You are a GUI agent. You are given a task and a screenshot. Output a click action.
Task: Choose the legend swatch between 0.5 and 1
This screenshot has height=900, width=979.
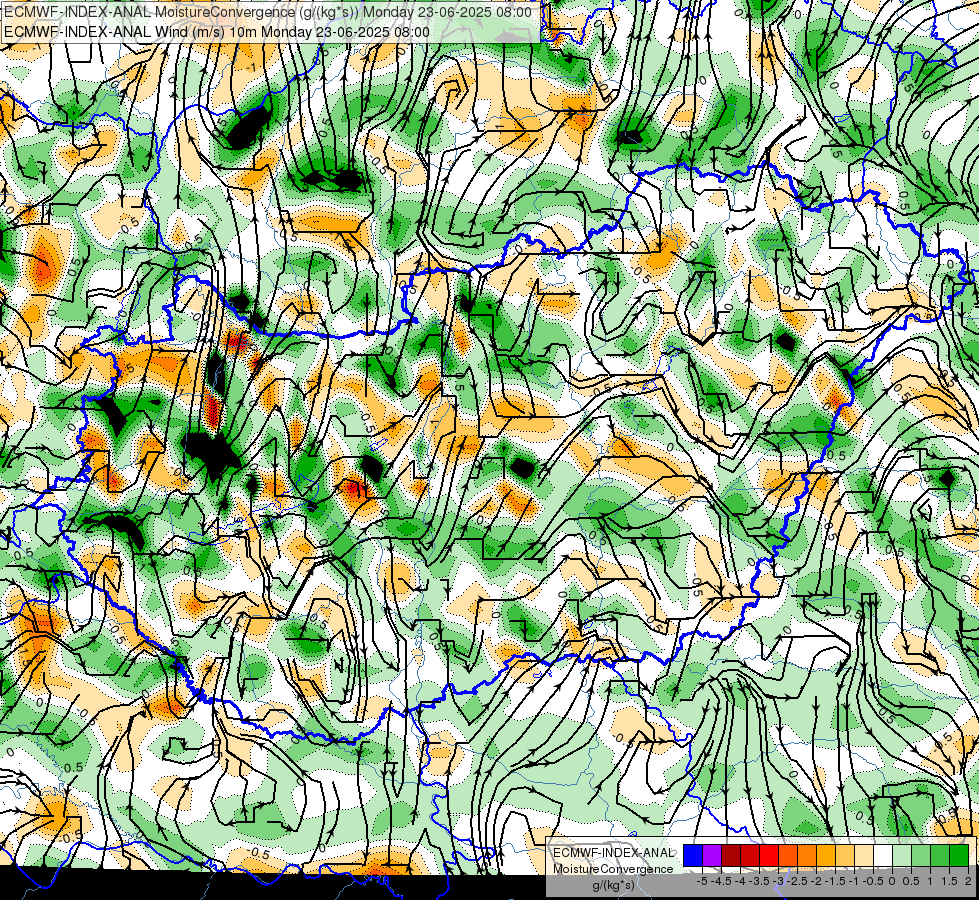coord(921,855)
